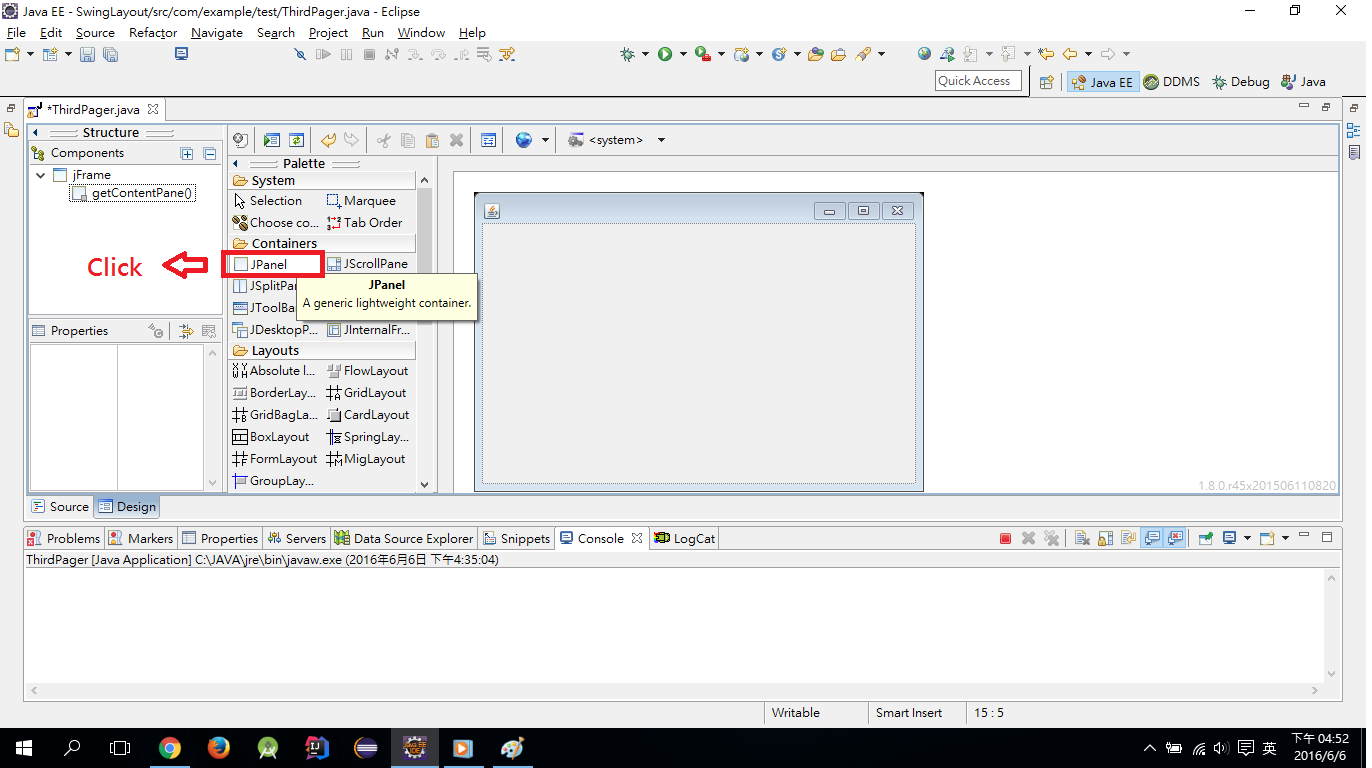This screenshot has height=768, width=1372.
Task: Click Collapse All icon in Components panel
Action: 209,153
